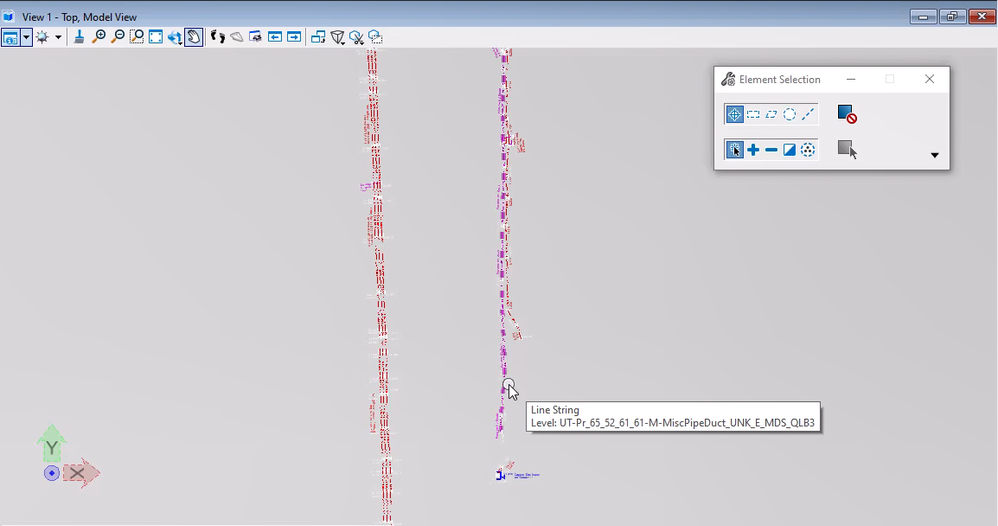
Task: Open the Display Style perspective cube icon
Action: click(x=337, y=38)
